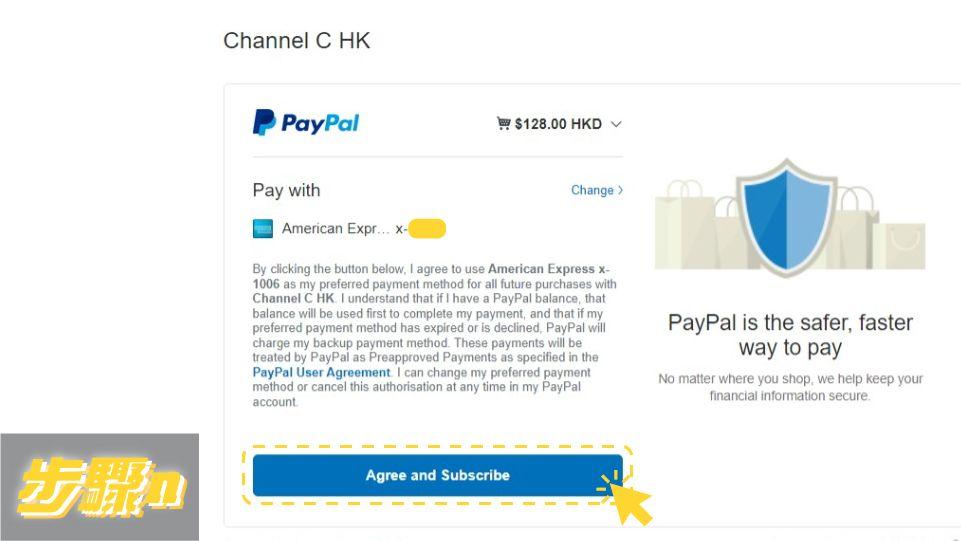Viewport: 961px width, 541px height.
Task: Click the 'PayPal is the safer, faster' heading
Action: click(x=790, y=322)
